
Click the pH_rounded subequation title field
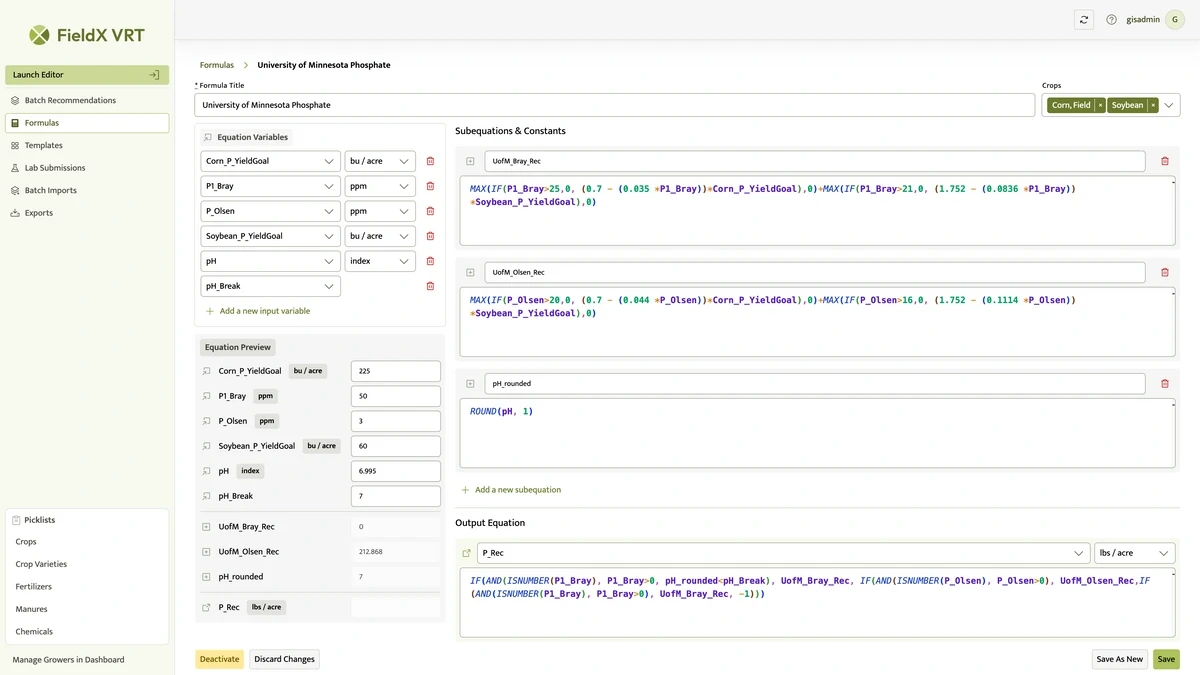(x=815, y=383)
